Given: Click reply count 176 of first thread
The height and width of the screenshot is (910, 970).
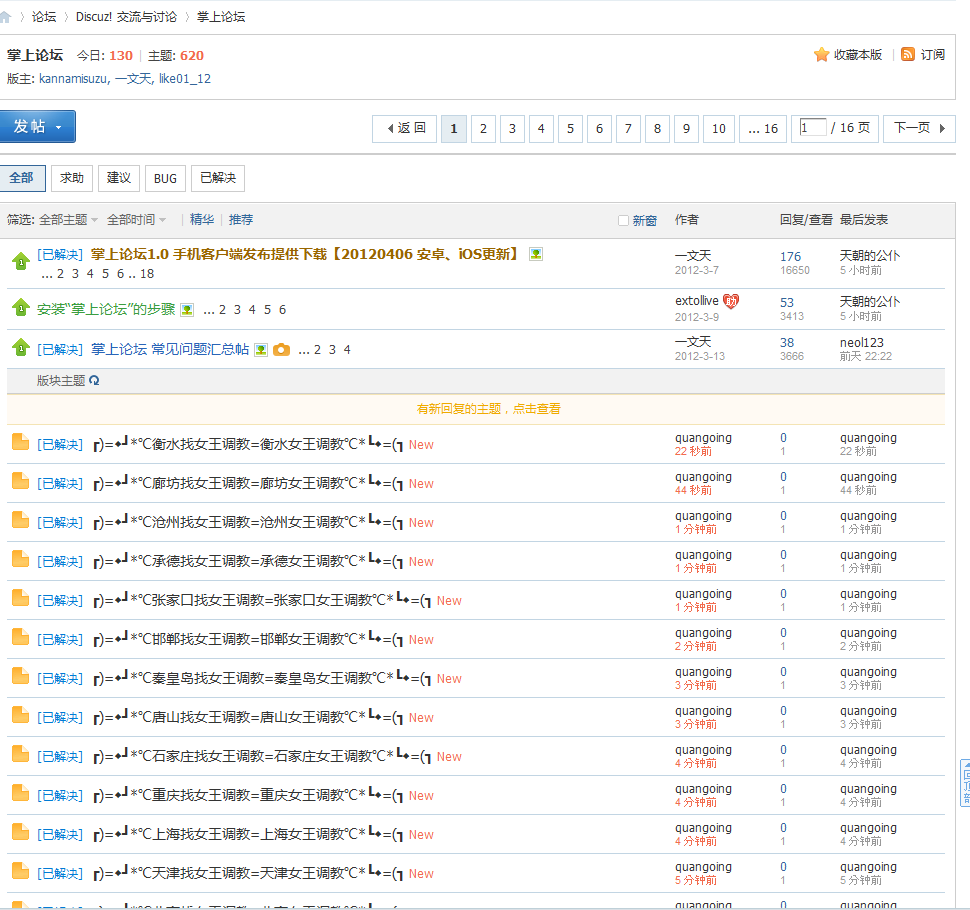Looking at the screenshot, I should tap(790, 256).
